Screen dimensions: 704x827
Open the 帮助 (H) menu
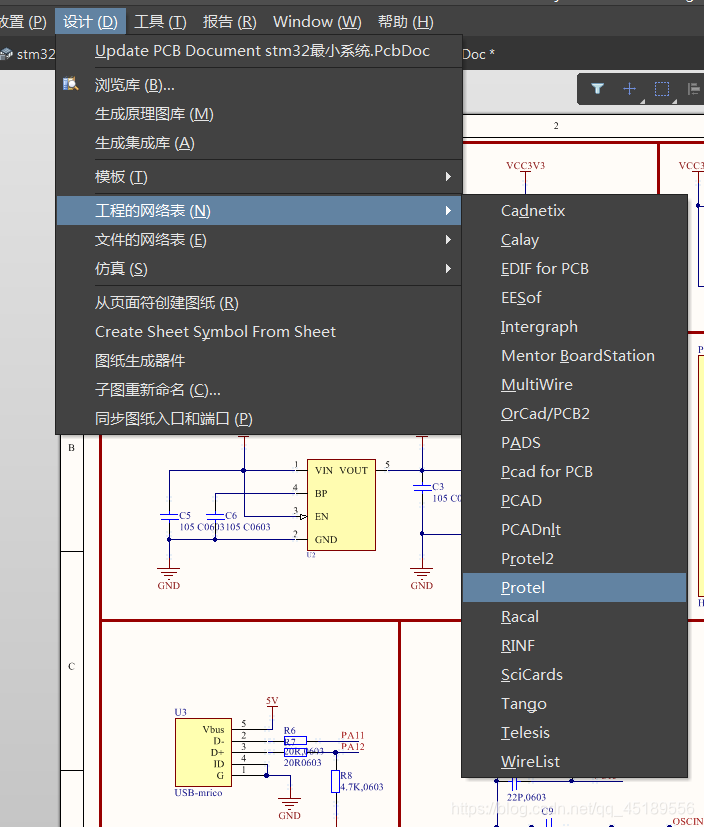pyautogui.click(x=406, y=22)
